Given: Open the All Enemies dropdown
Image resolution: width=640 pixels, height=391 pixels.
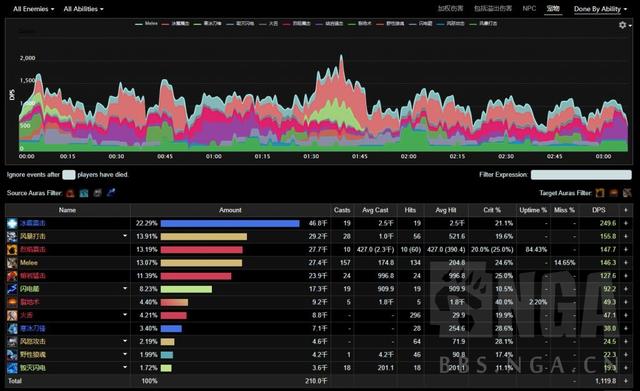Looking at the screenshot, I should pyautogui.click(x=33, y=9).
